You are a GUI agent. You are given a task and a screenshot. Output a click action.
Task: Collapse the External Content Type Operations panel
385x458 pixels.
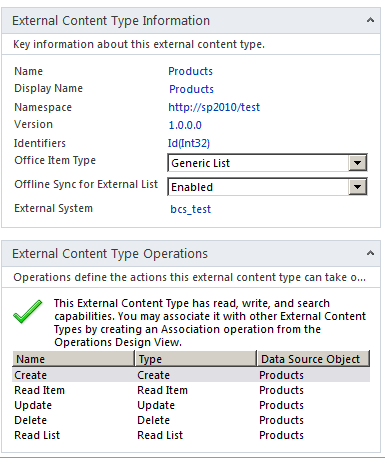[370, 253]
